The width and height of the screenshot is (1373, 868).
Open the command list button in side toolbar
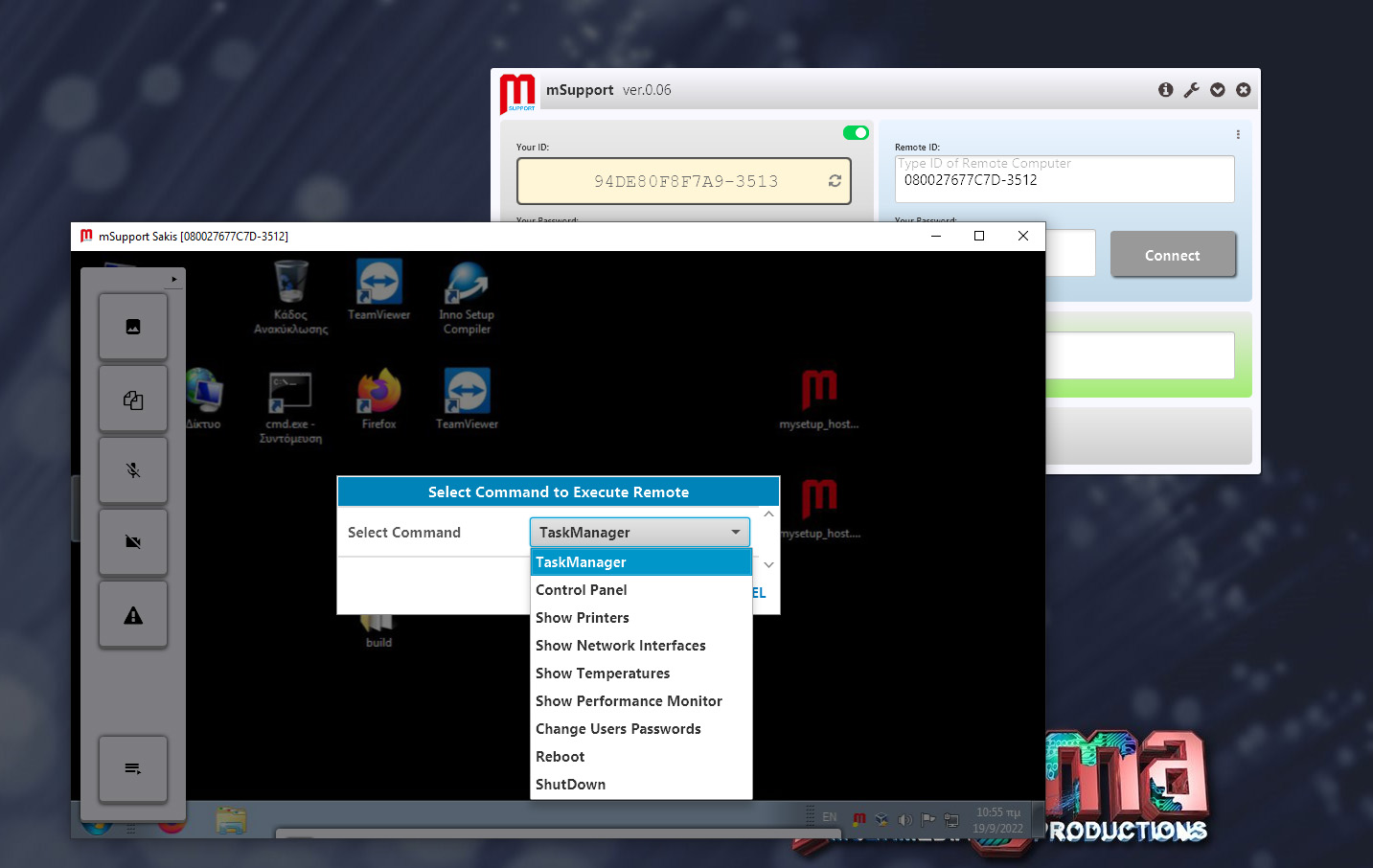pyautogui.click(x=133, y=768)
